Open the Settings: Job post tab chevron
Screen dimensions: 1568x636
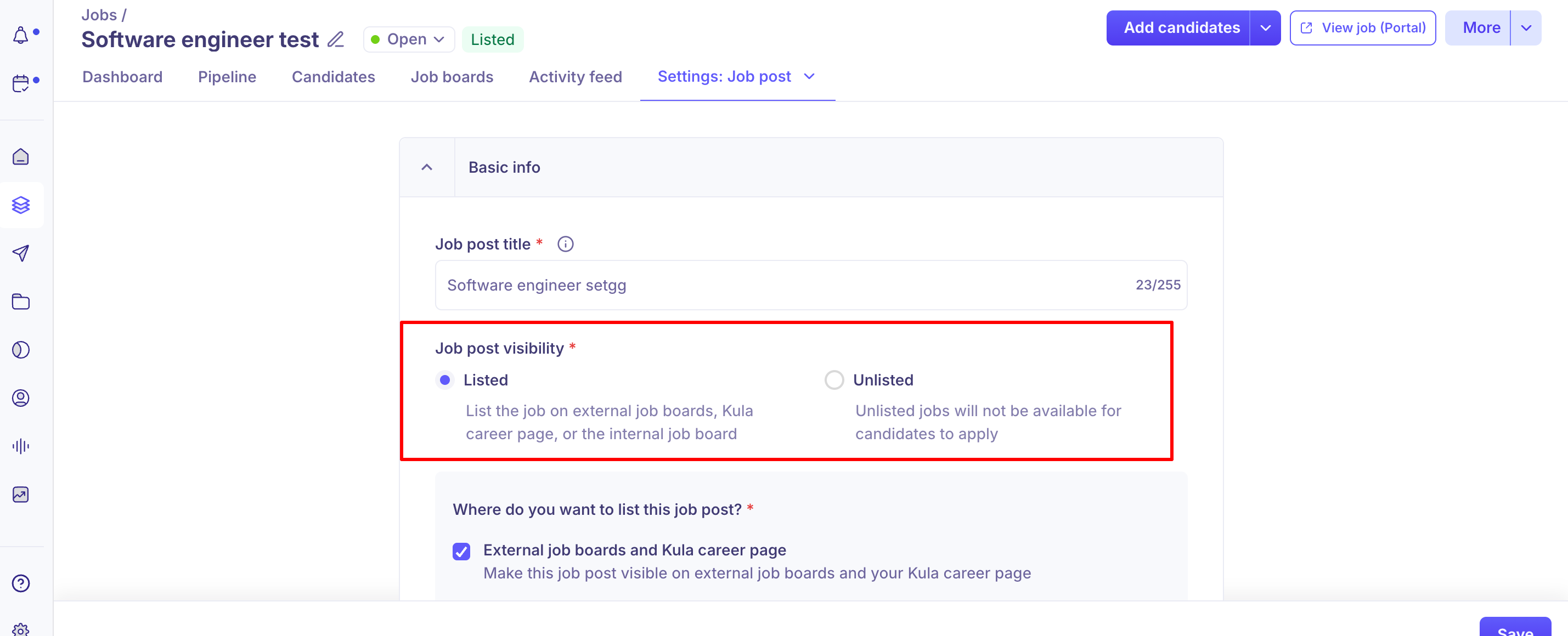click(x=809, y=77)
